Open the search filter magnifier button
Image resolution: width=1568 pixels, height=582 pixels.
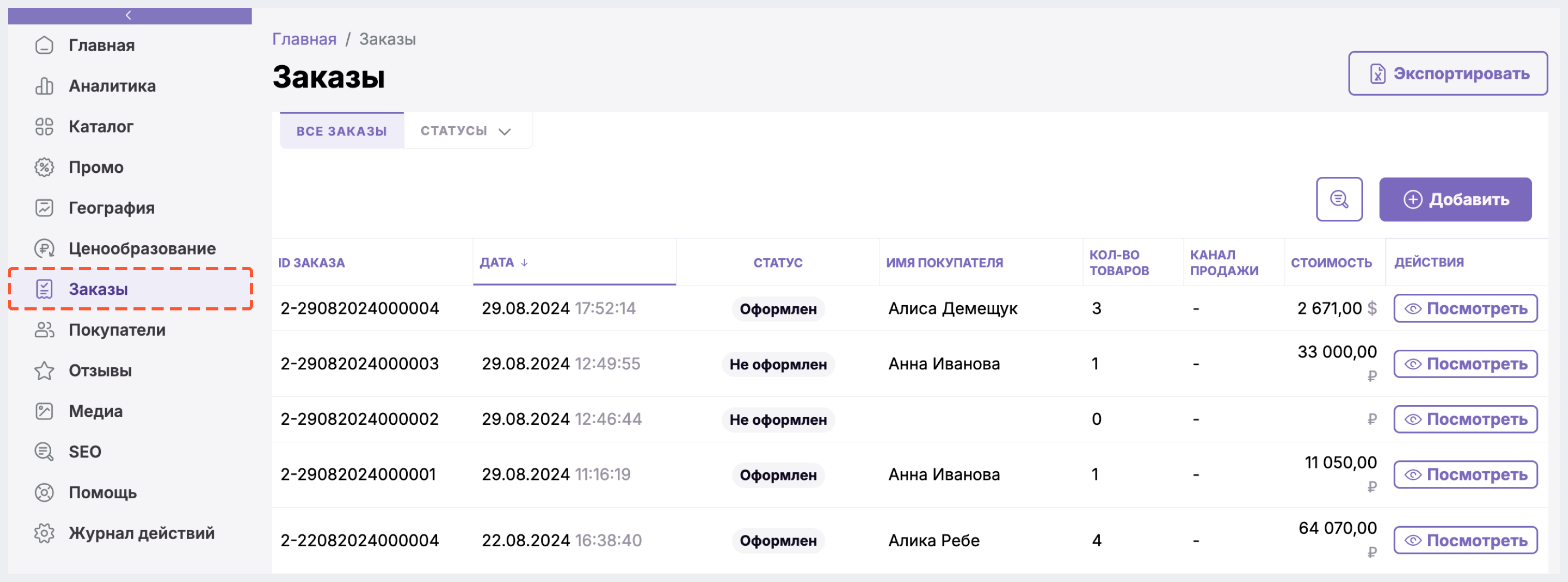pos(1339,199)
